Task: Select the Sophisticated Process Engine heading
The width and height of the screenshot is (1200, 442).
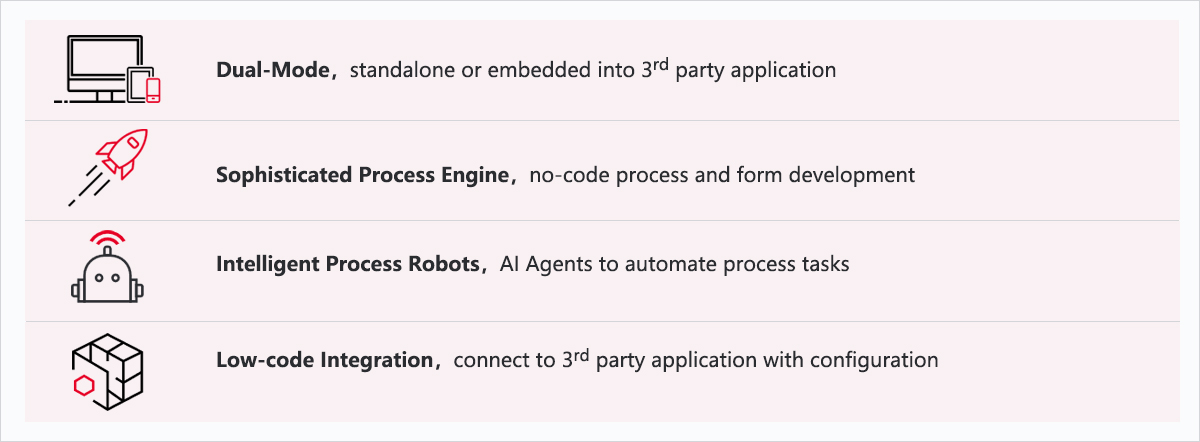Action: pyautogui.click(x=363, y=176)
